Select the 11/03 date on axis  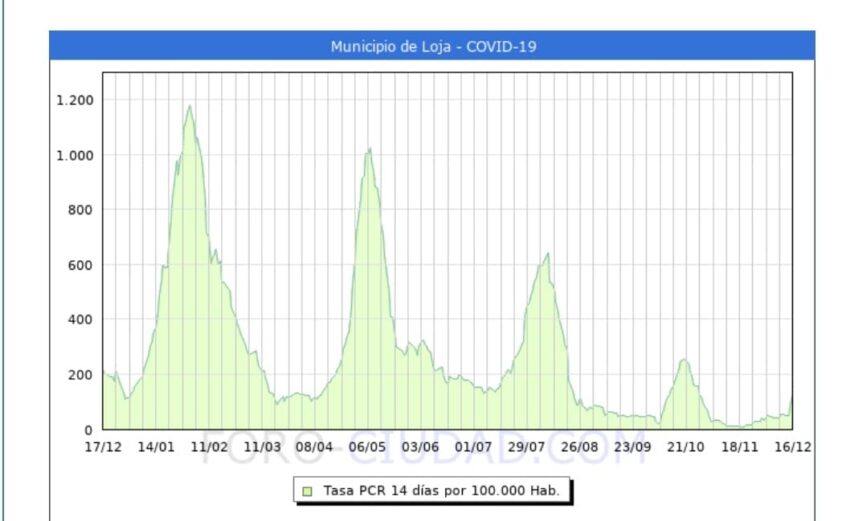tap(262, 447)
